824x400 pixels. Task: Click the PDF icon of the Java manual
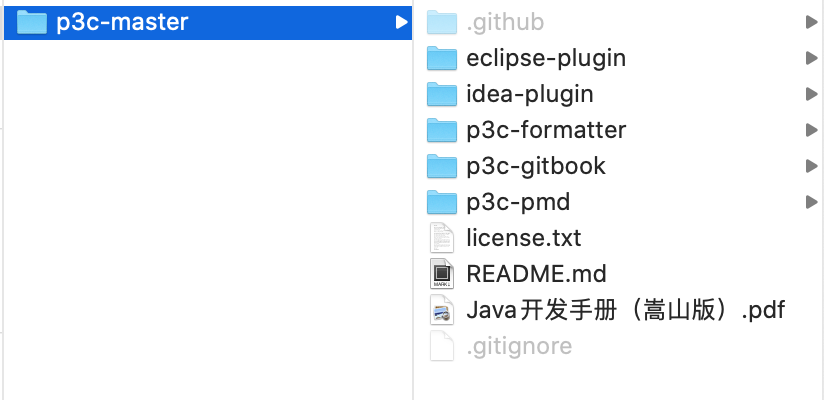click(x=441, y=310)
